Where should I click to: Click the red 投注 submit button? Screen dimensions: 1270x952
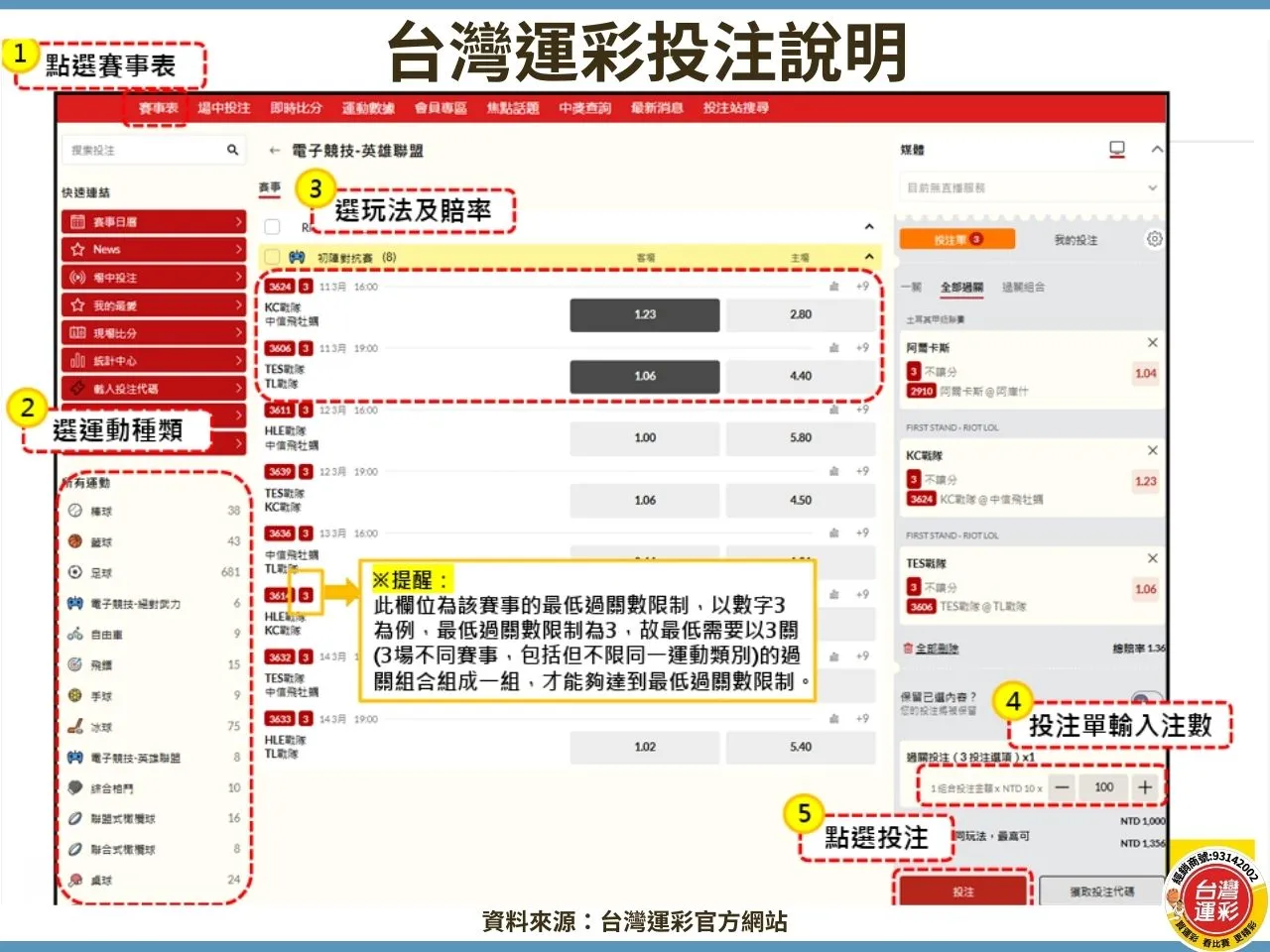click(x=962, y=892)
